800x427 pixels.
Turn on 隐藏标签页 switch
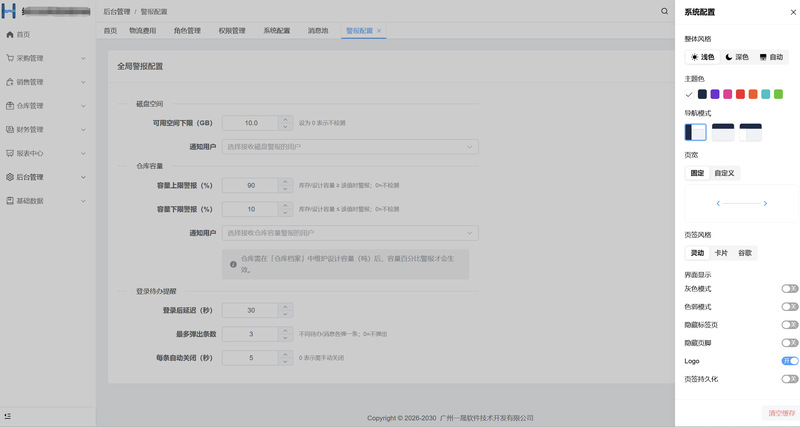(790, 325)
